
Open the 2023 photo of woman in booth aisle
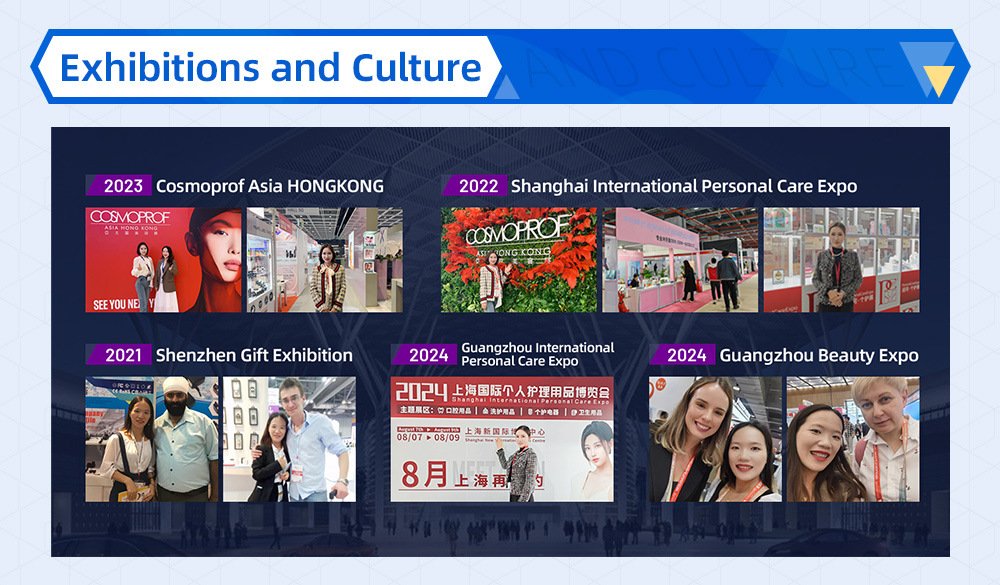coord(325,260)
